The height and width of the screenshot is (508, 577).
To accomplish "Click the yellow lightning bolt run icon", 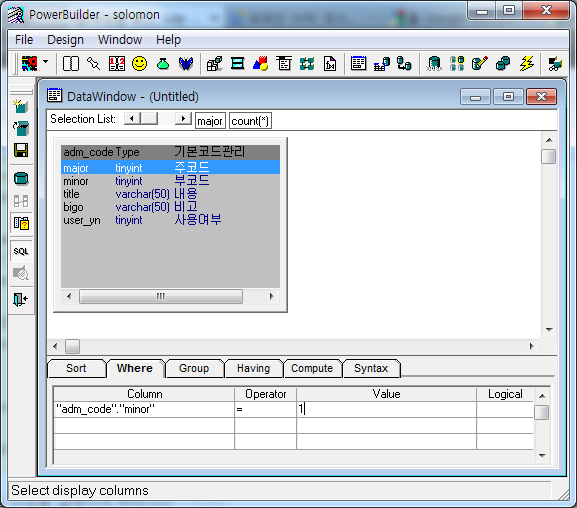I will point(526,64).
